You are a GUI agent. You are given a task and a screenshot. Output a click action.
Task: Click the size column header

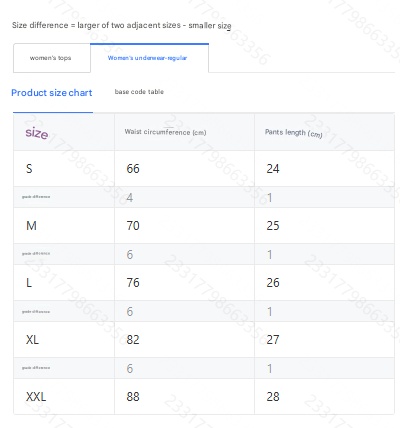point(37,133)
